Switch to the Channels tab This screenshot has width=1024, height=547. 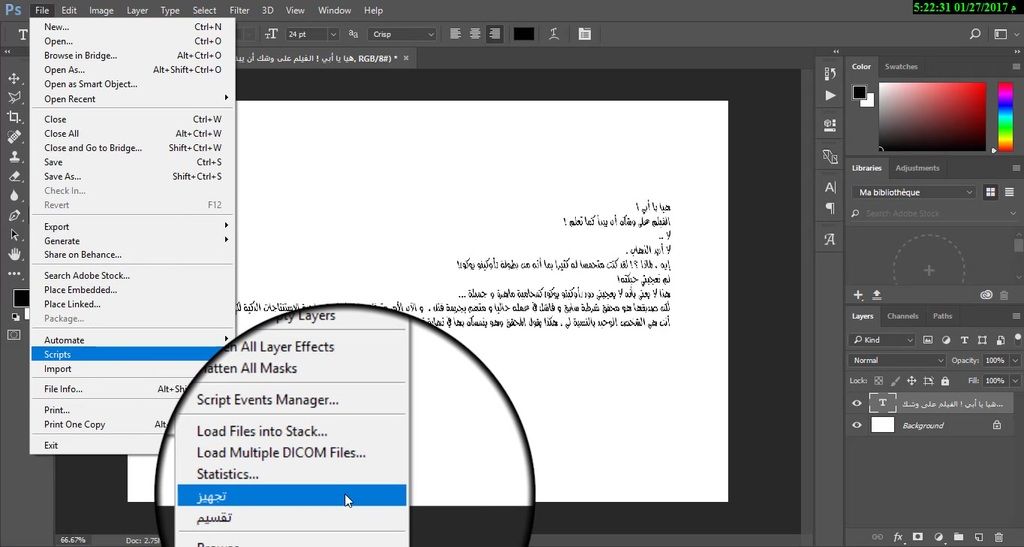click(903, 316)
